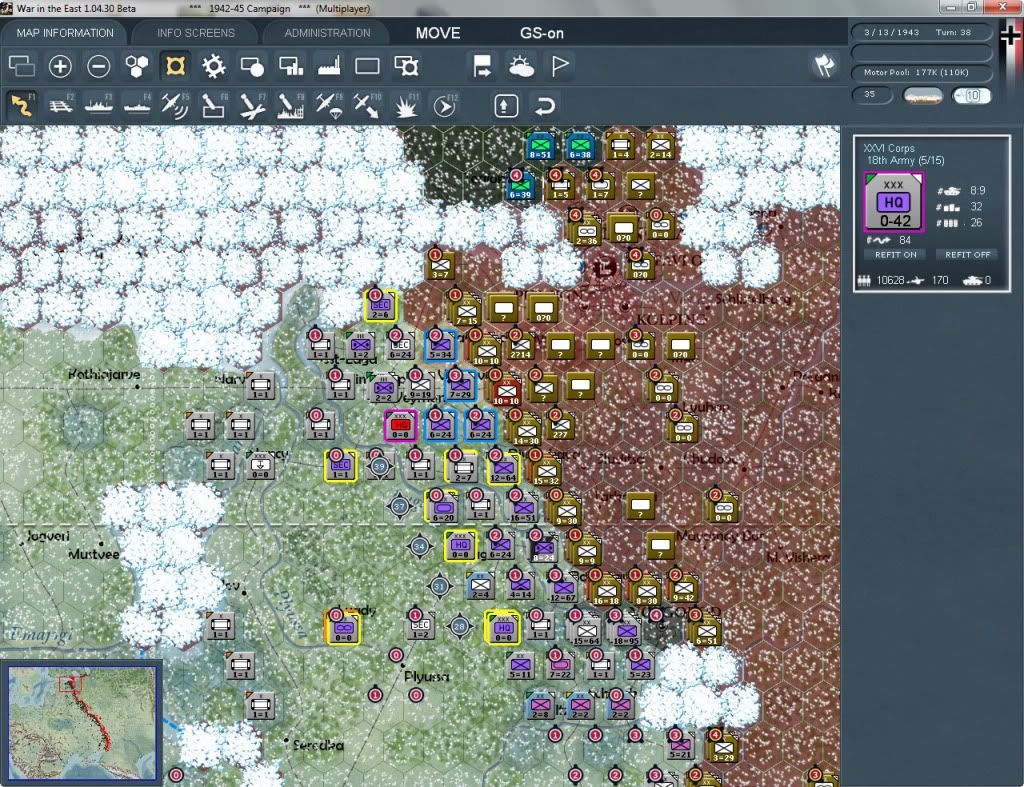Viewport: 1024px width, 787px height.
Task: Click the Plyussa town label
Action: point(426,677)
